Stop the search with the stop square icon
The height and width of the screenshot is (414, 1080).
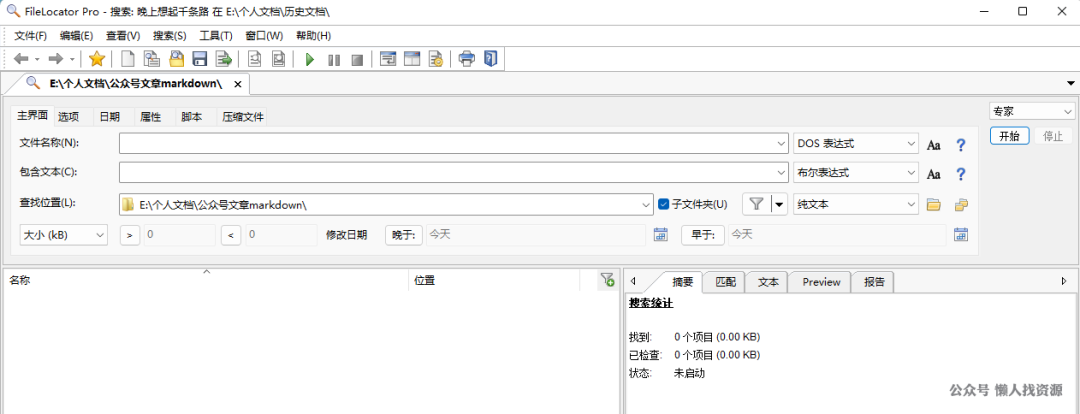pyautogui.click(x=357, y=60)
